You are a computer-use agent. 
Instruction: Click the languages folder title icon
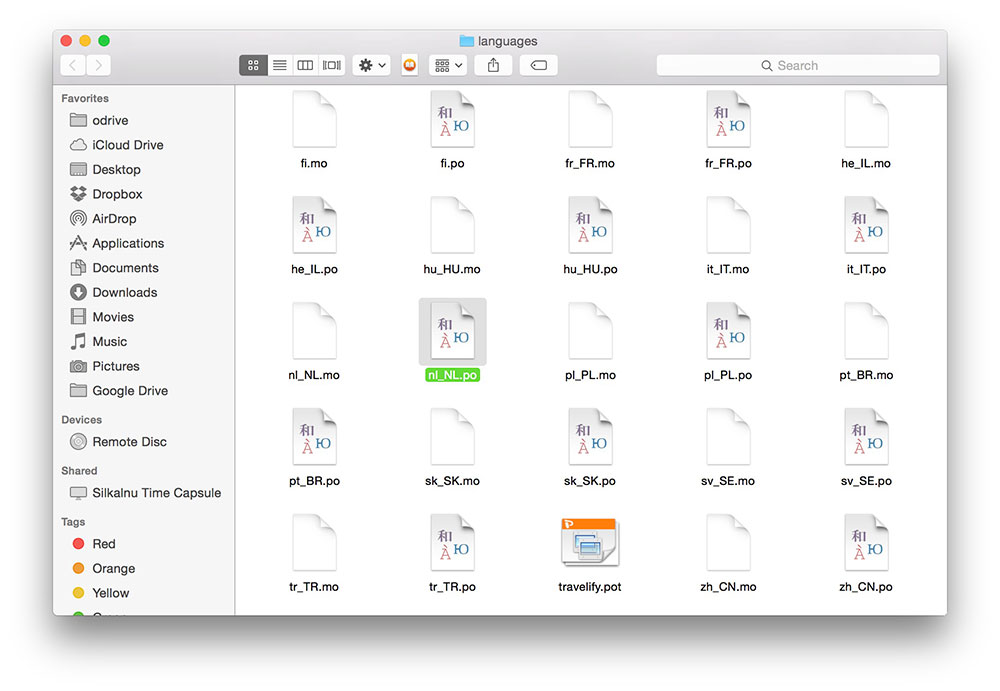(x=466, y=41)
